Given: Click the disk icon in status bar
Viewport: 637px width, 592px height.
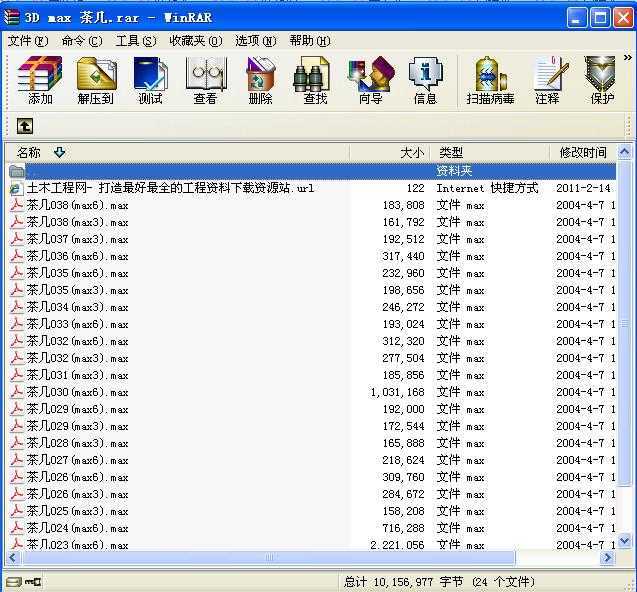Looking at the screenshot, I should (x=13, y=582).
